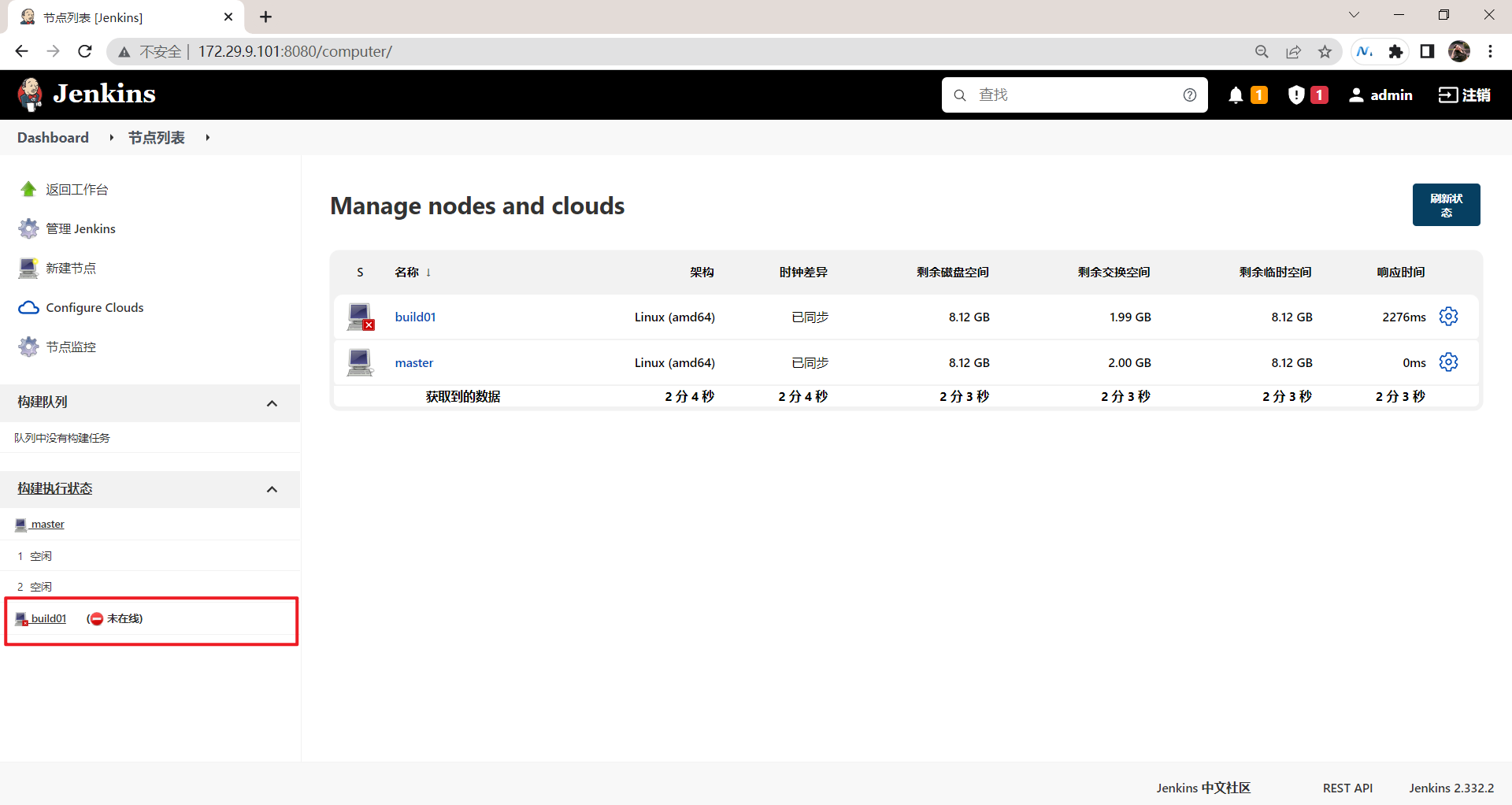
Task: Select the 节点列表 [Jenkins] browser tab
Action: (x=126, y=17)
